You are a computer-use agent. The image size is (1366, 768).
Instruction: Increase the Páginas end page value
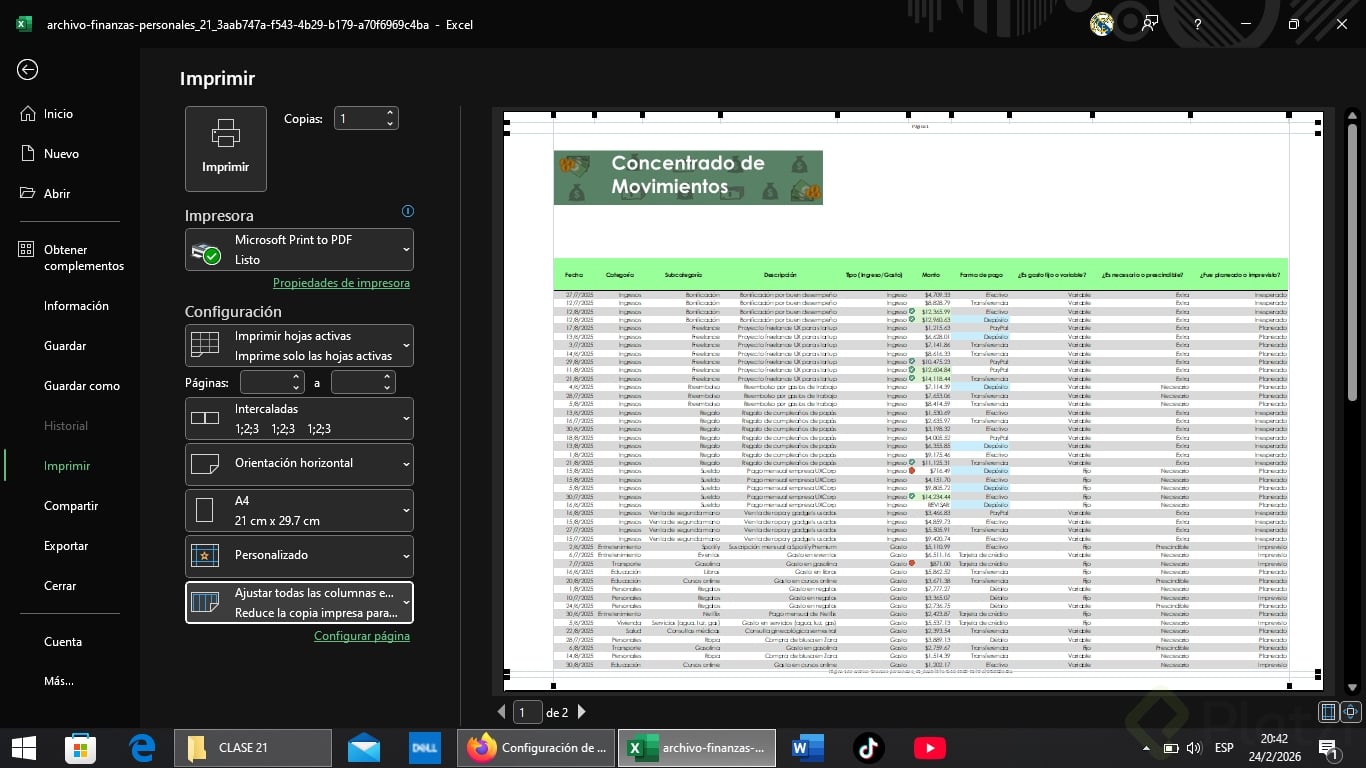[x=388, y=377]
